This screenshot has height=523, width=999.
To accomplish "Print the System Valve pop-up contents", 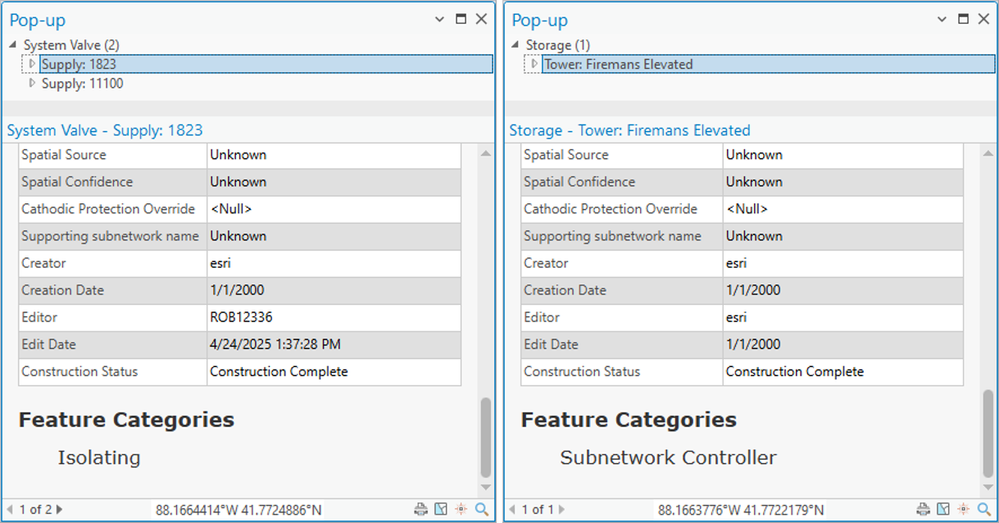I will click(421, 510).
